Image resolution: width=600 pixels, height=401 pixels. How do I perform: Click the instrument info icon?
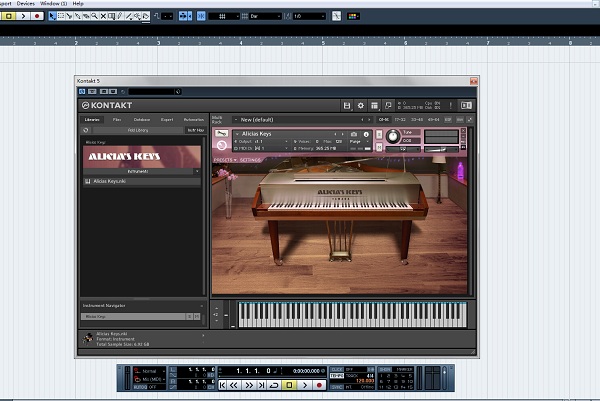[x=366, y=134]
